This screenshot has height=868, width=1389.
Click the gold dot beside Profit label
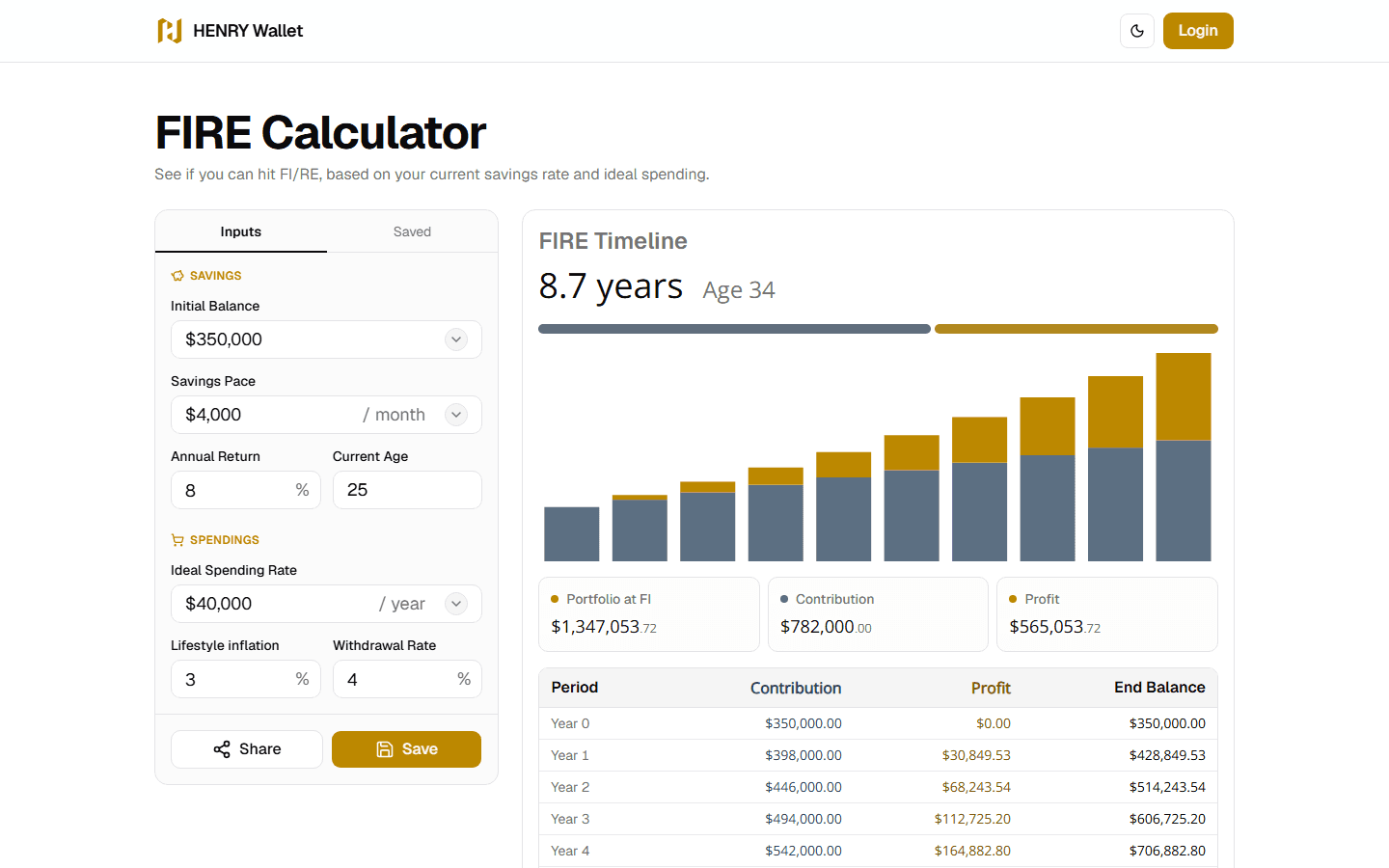point(1013,599)
